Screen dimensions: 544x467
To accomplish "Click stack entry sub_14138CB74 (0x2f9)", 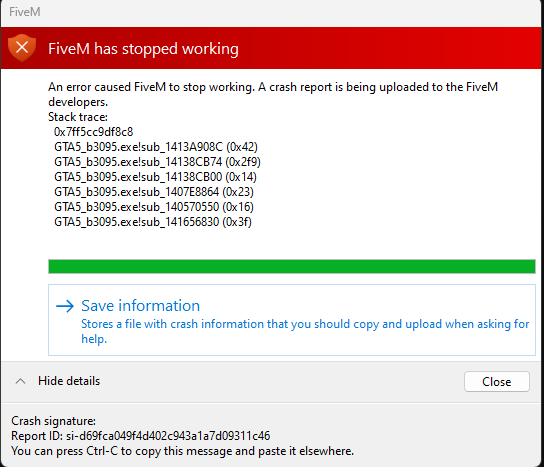I will coord(157,162).
